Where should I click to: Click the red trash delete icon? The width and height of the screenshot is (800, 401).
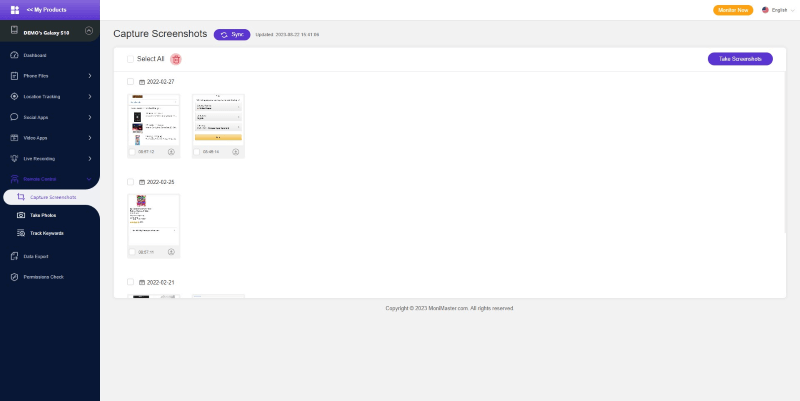176,59
